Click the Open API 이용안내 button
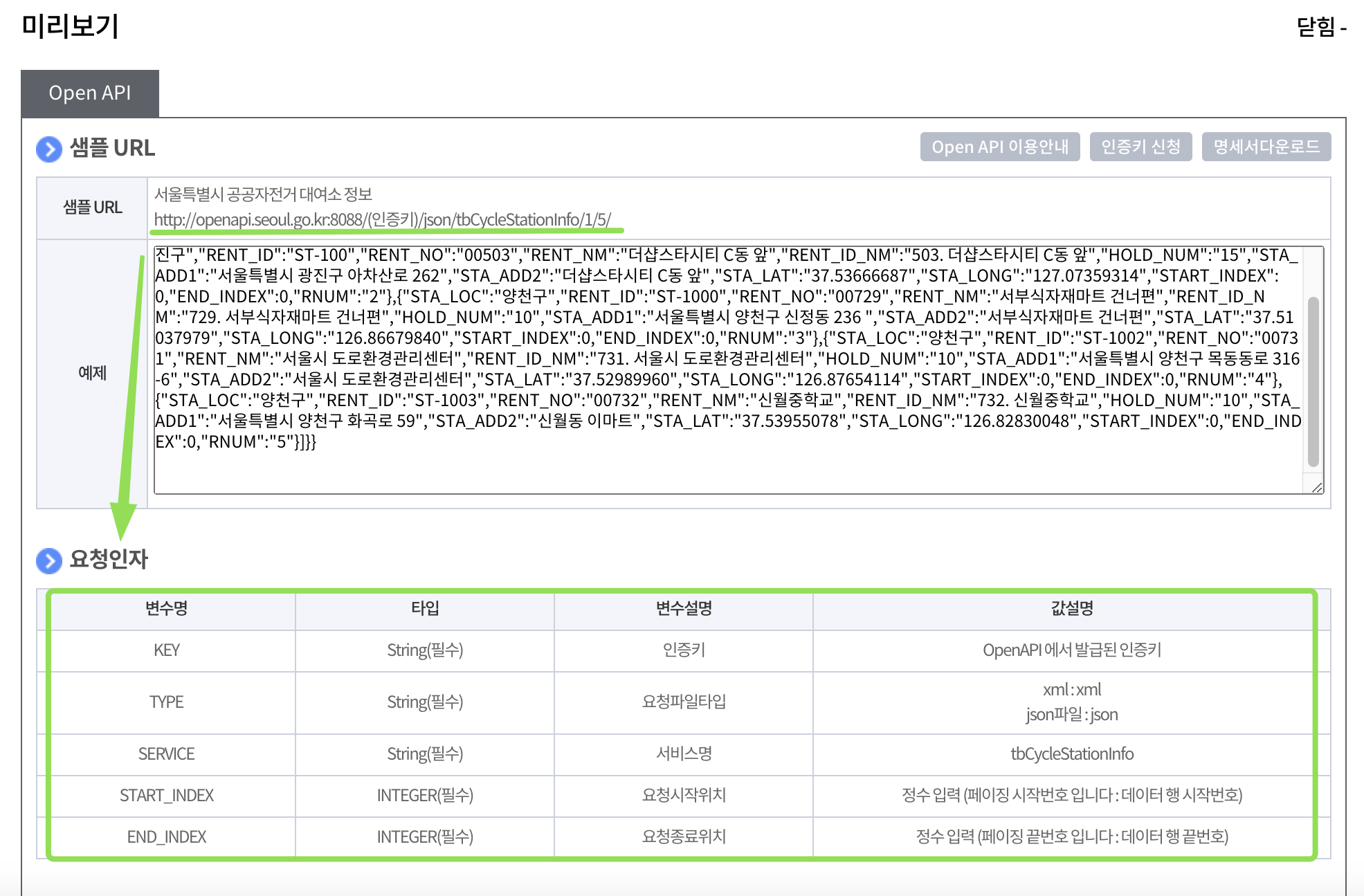The image size is (1364, 896). point(999,147)
